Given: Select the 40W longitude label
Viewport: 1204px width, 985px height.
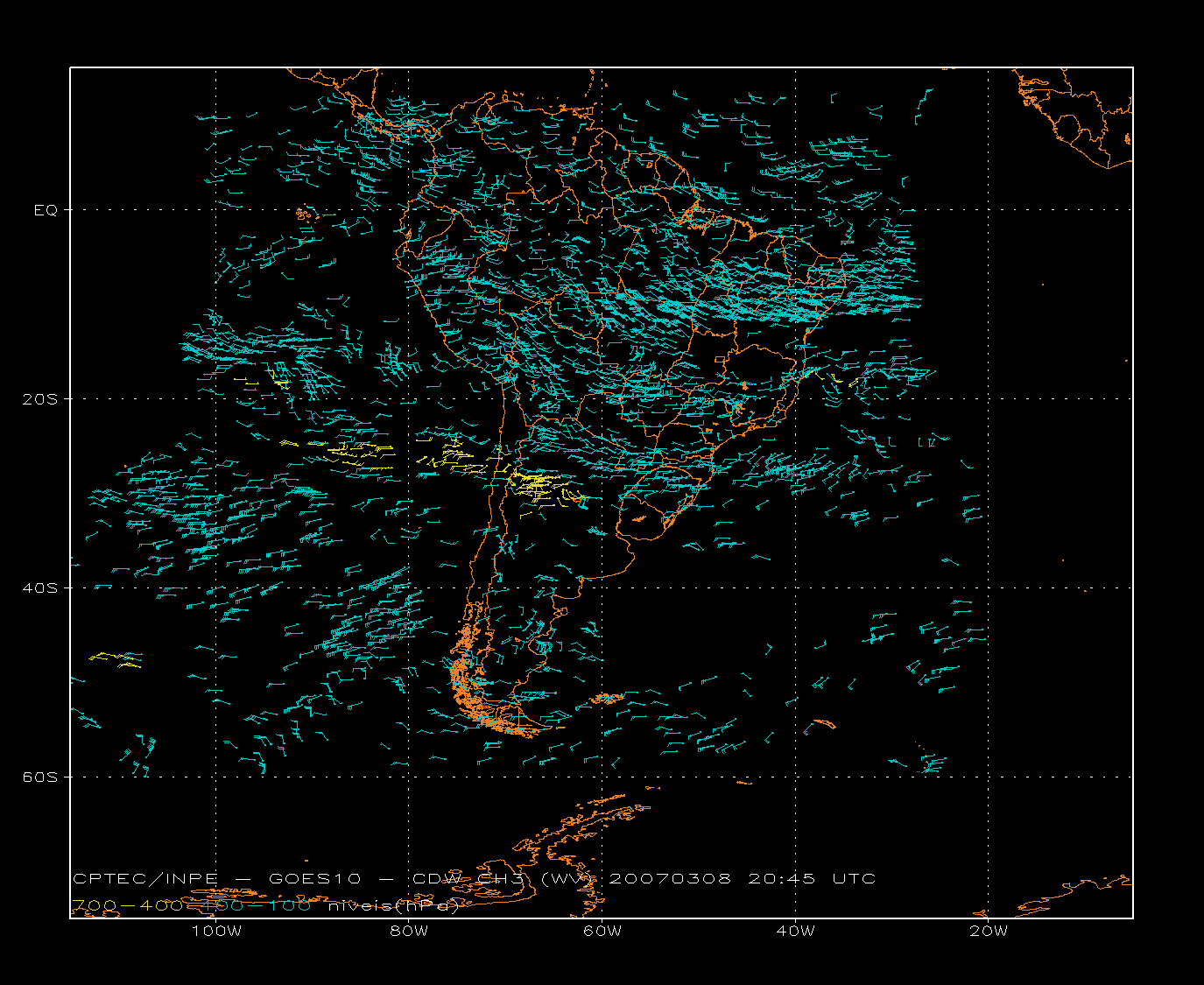Looking at the screenshot, I should 795,931.
